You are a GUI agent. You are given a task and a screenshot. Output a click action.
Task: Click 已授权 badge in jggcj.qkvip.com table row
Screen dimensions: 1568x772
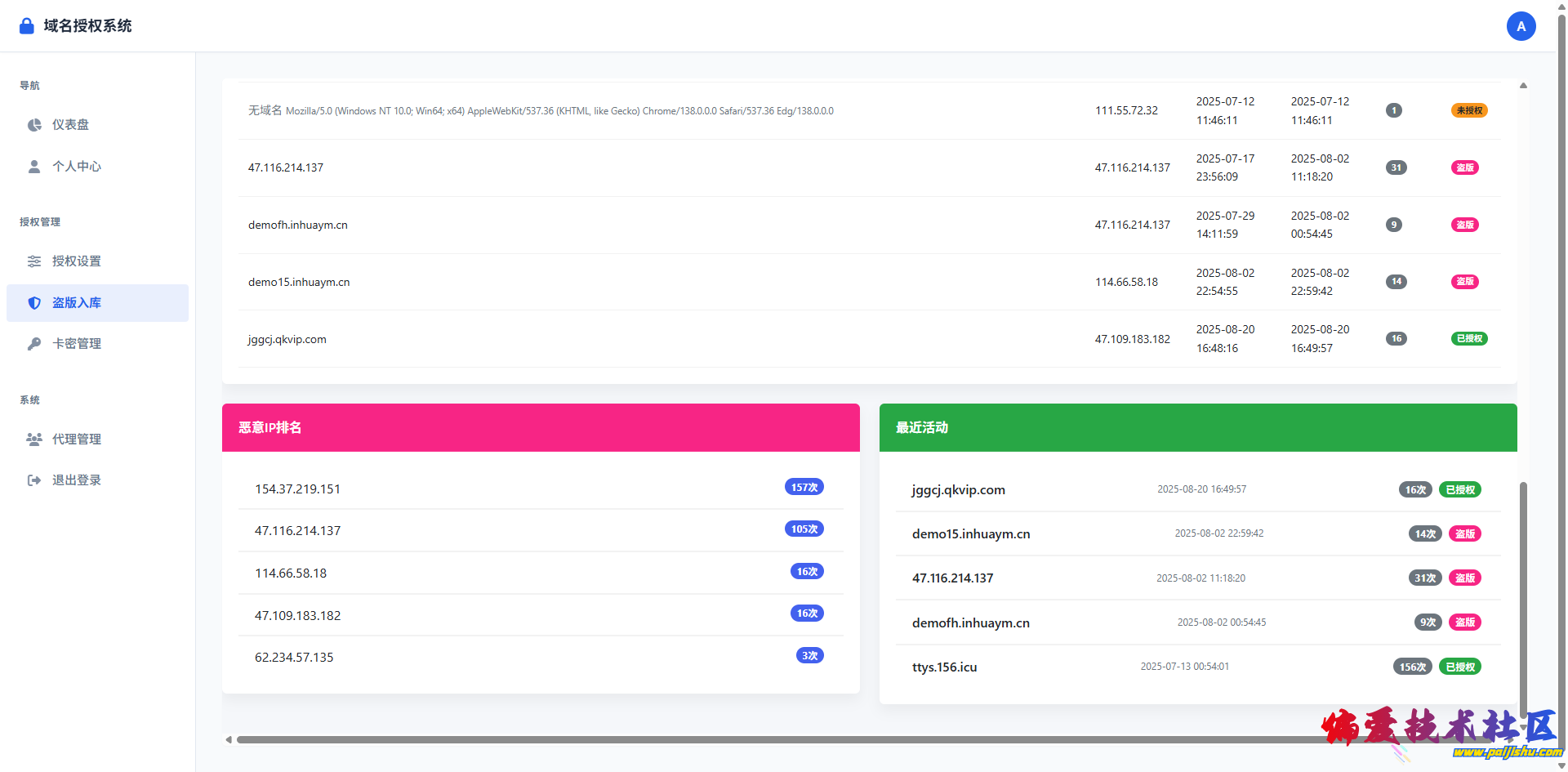coord(1468,338)
